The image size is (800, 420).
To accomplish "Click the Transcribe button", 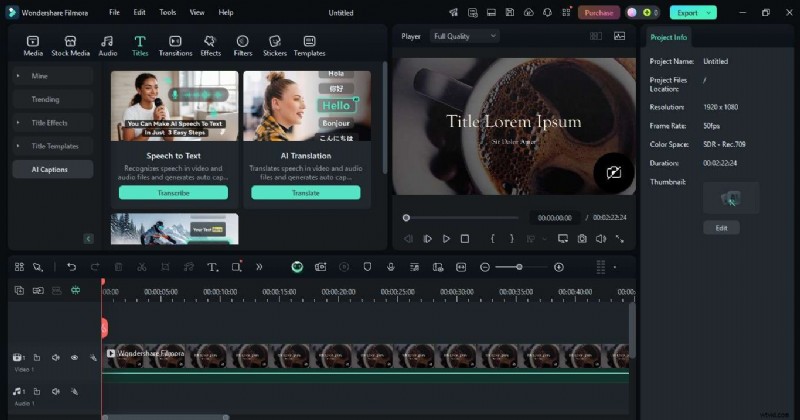I will coord(173,192).
